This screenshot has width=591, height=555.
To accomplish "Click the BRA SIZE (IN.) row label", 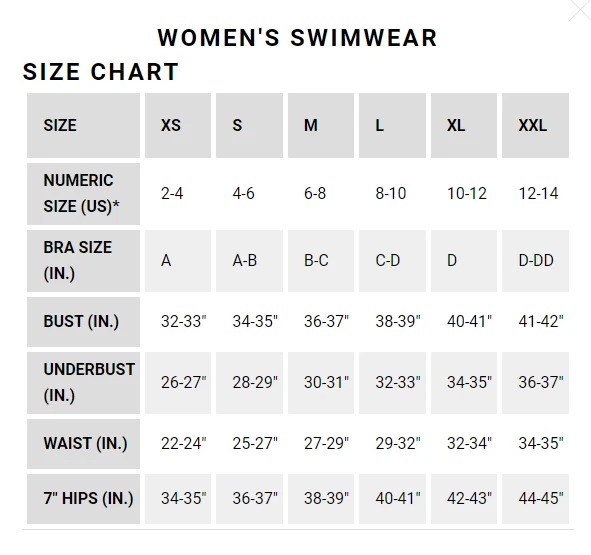I will coord(83,261).
